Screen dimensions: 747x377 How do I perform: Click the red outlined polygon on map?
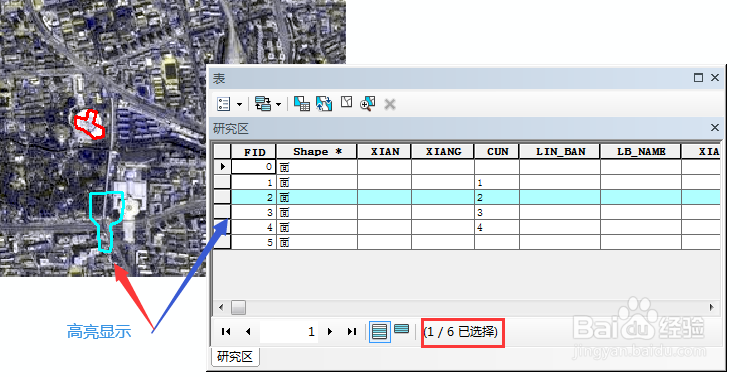pyautogui.click(x=89, y=124)
